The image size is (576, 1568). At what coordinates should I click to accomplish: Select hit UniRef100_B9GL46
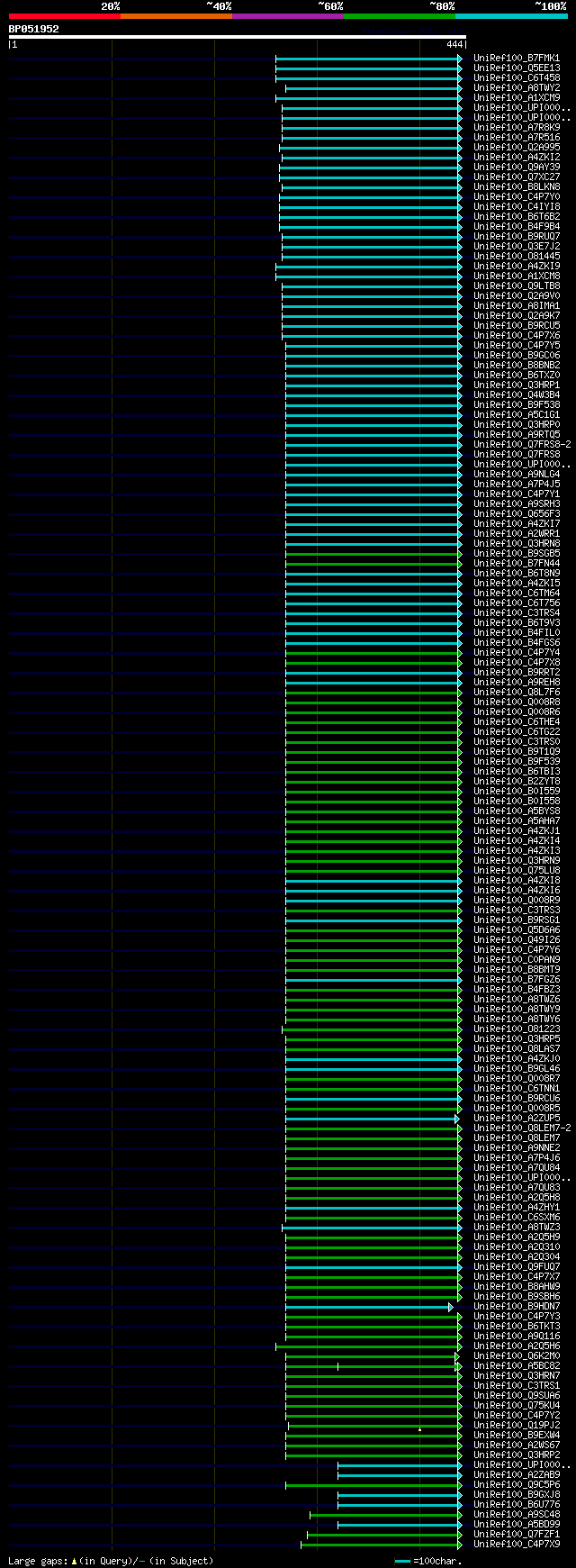(517, 1069)
